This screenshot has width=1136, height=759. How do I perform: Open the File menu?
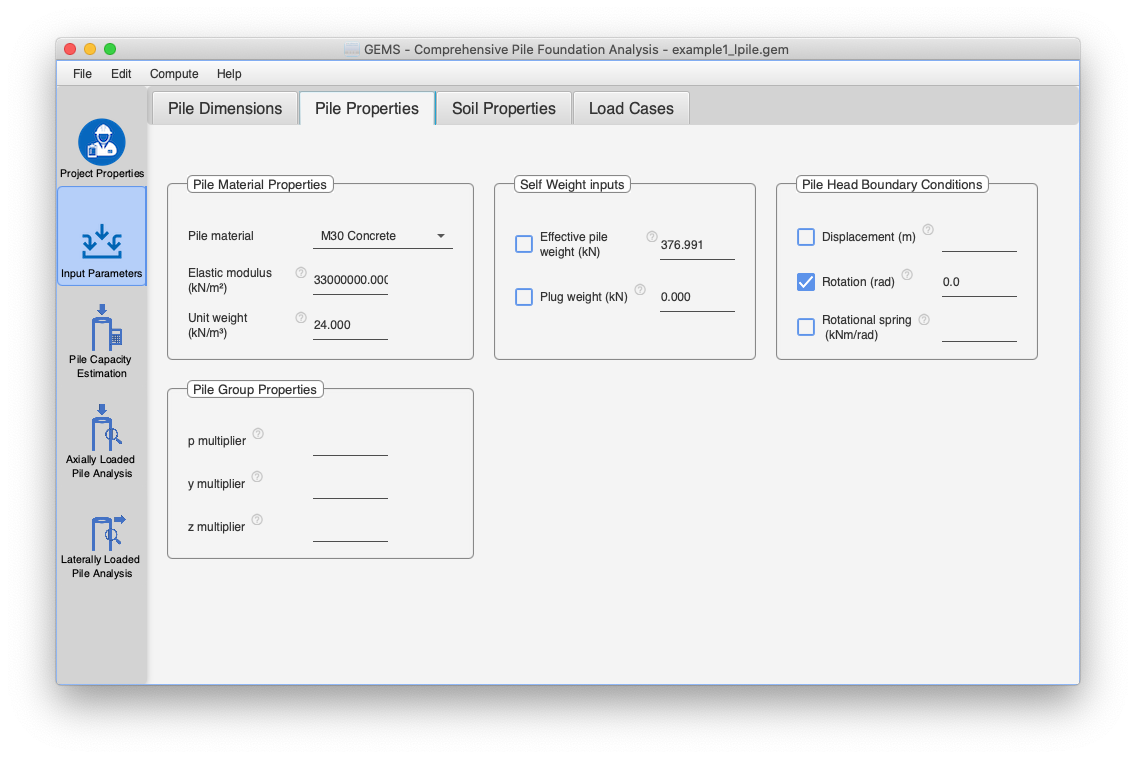click(82, 74)
